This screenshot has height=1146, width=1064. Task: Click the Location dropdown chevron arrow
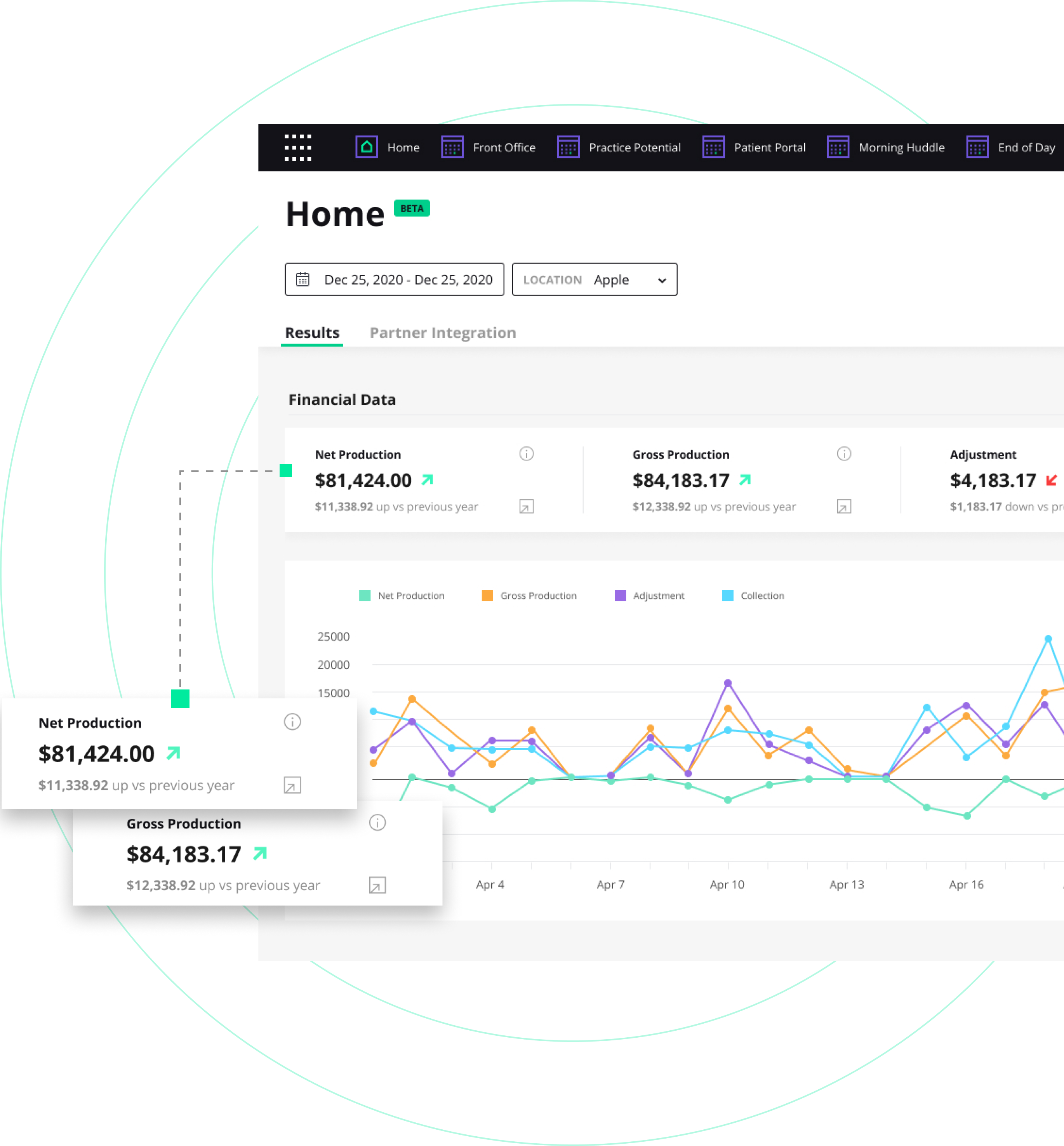tap(662, 280)
